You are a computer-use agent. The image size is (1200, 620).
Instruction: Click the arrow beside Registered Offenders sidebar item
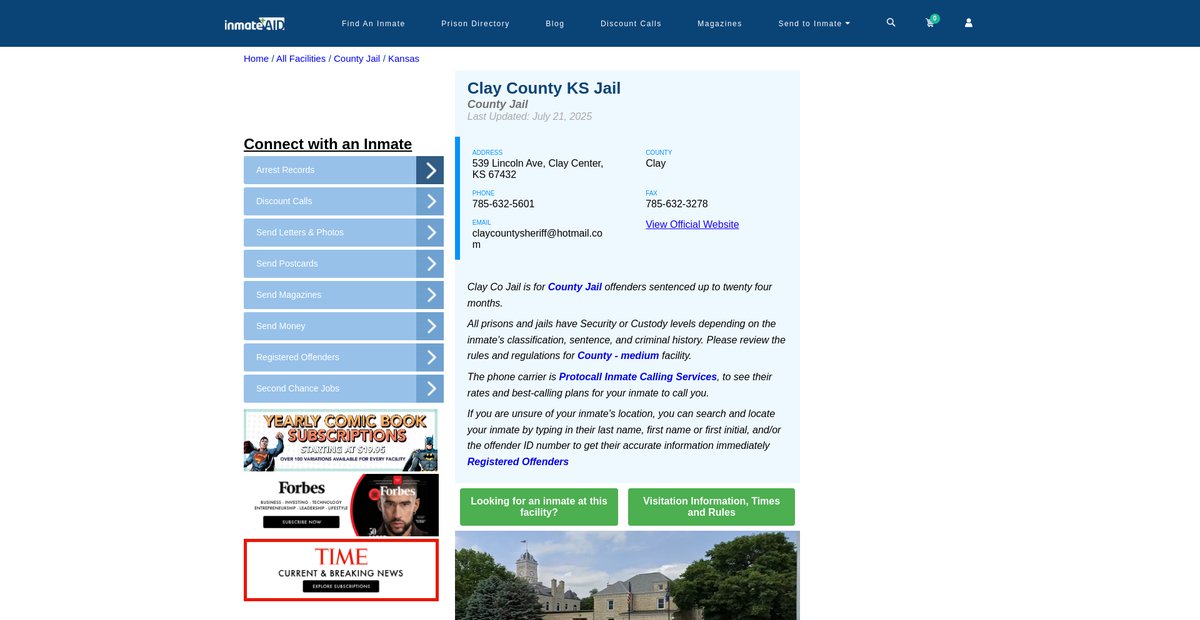pos(430,357)
